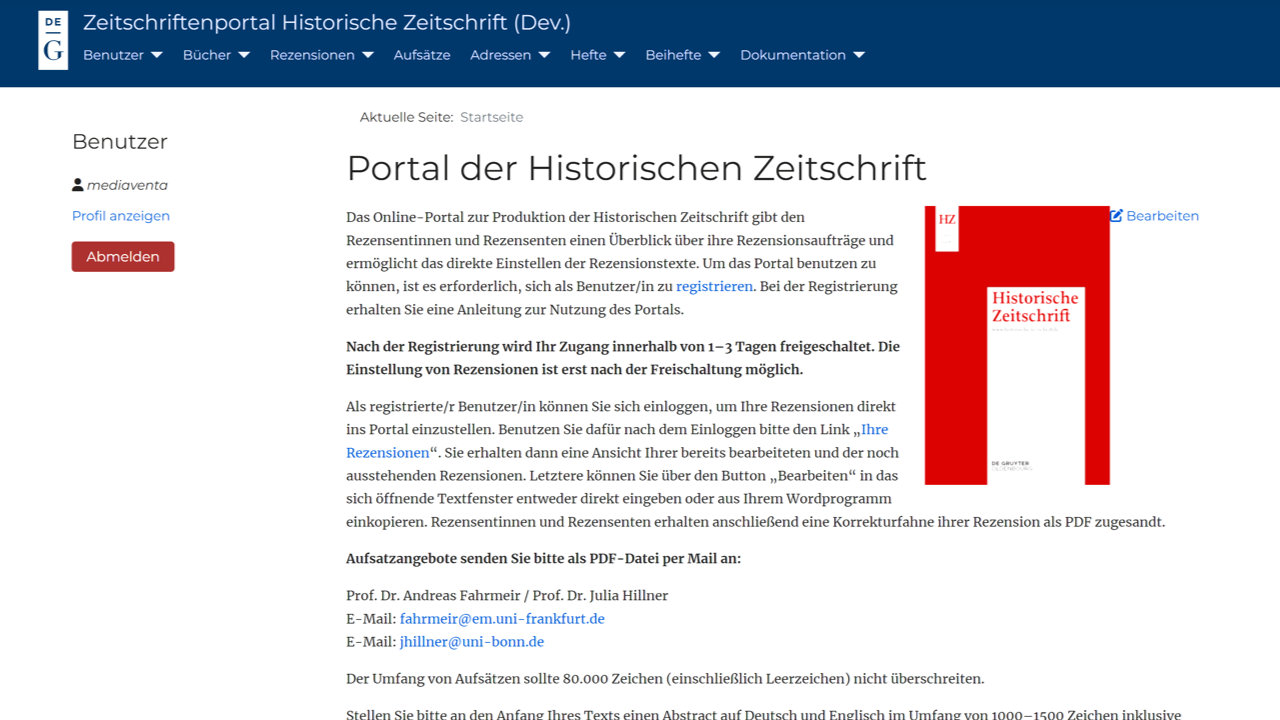This screenshot has width=1280, height=720.
Task: Click the pencil edit icon beside Bearbeiten
Action: click(1116, 216)
